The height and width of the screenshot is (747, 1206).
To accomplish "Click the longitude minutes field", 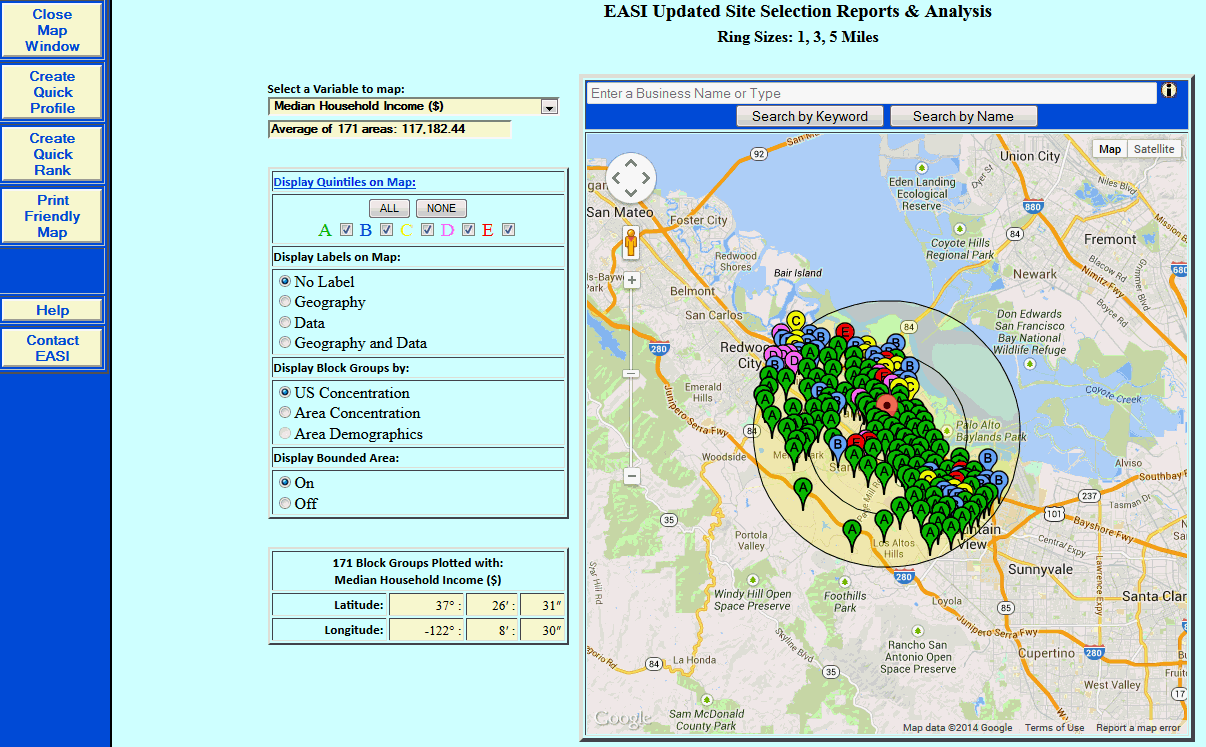I will (x=491, y=630).
